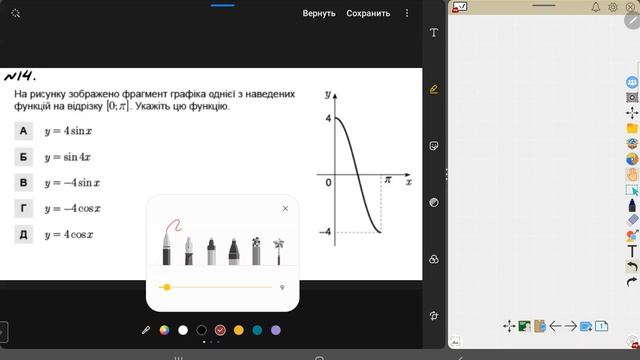Select answer option В y = −4sin x
The width and height of the screenshot is (640, 360).
(58, 182)
